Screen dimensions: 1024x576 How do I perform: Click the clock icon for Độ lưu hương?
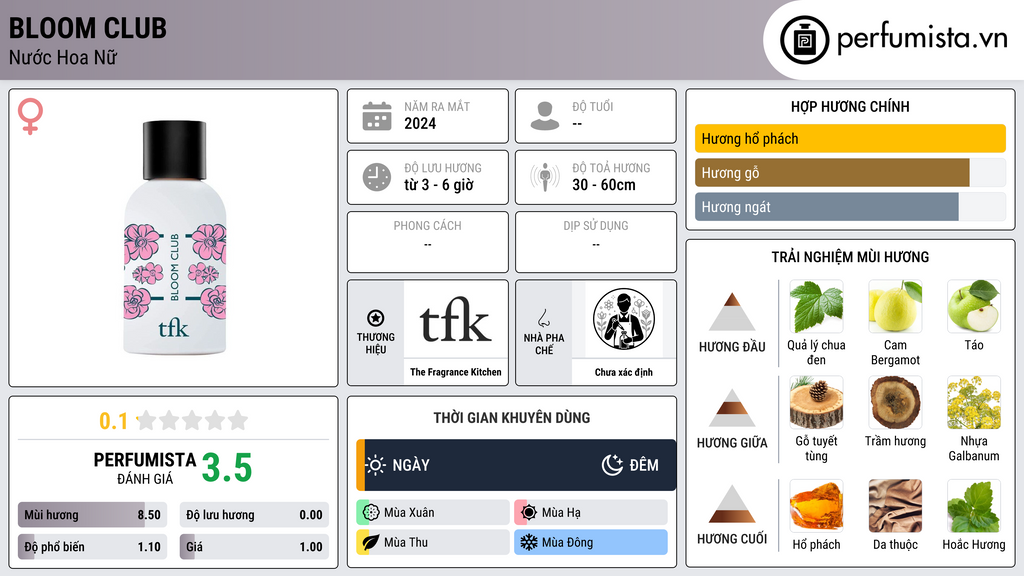(377, 177)
